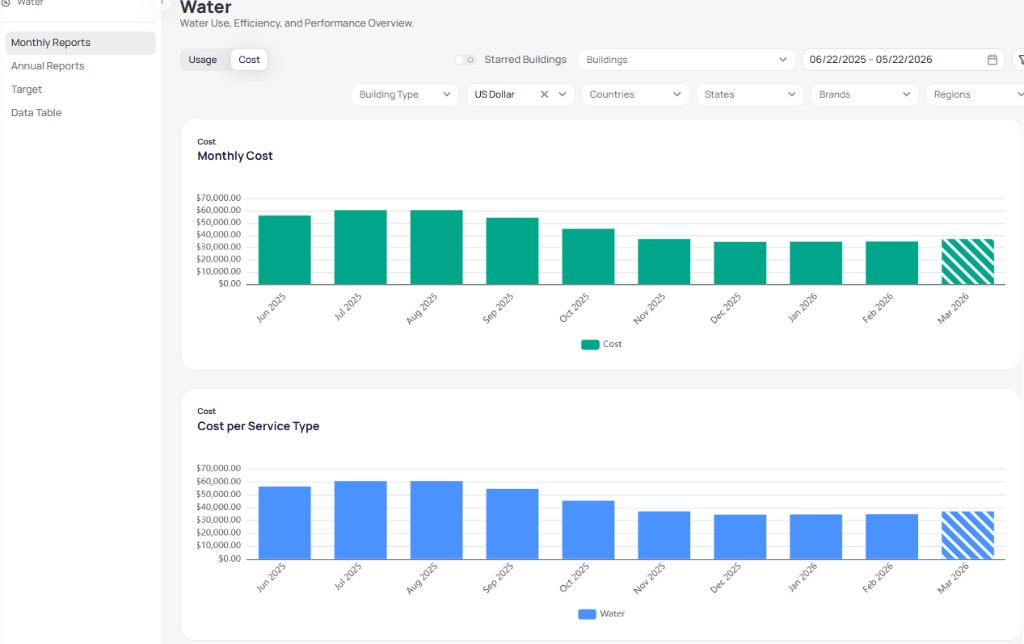
Task: Click the Cost per Service Type title
Action: [x=258, y=426]
